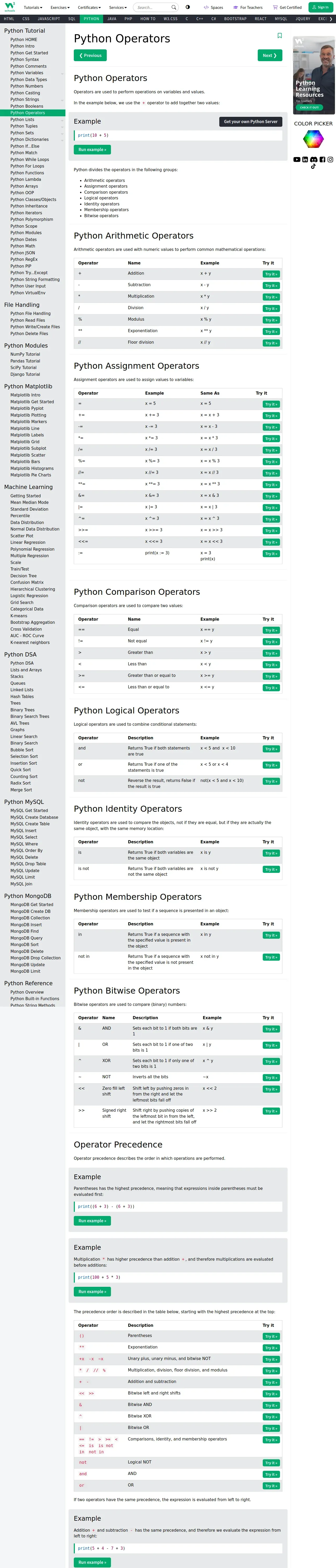Open the Discord icon link
The width and height of the screenshot is (336, 1568).
pos(313,159)
